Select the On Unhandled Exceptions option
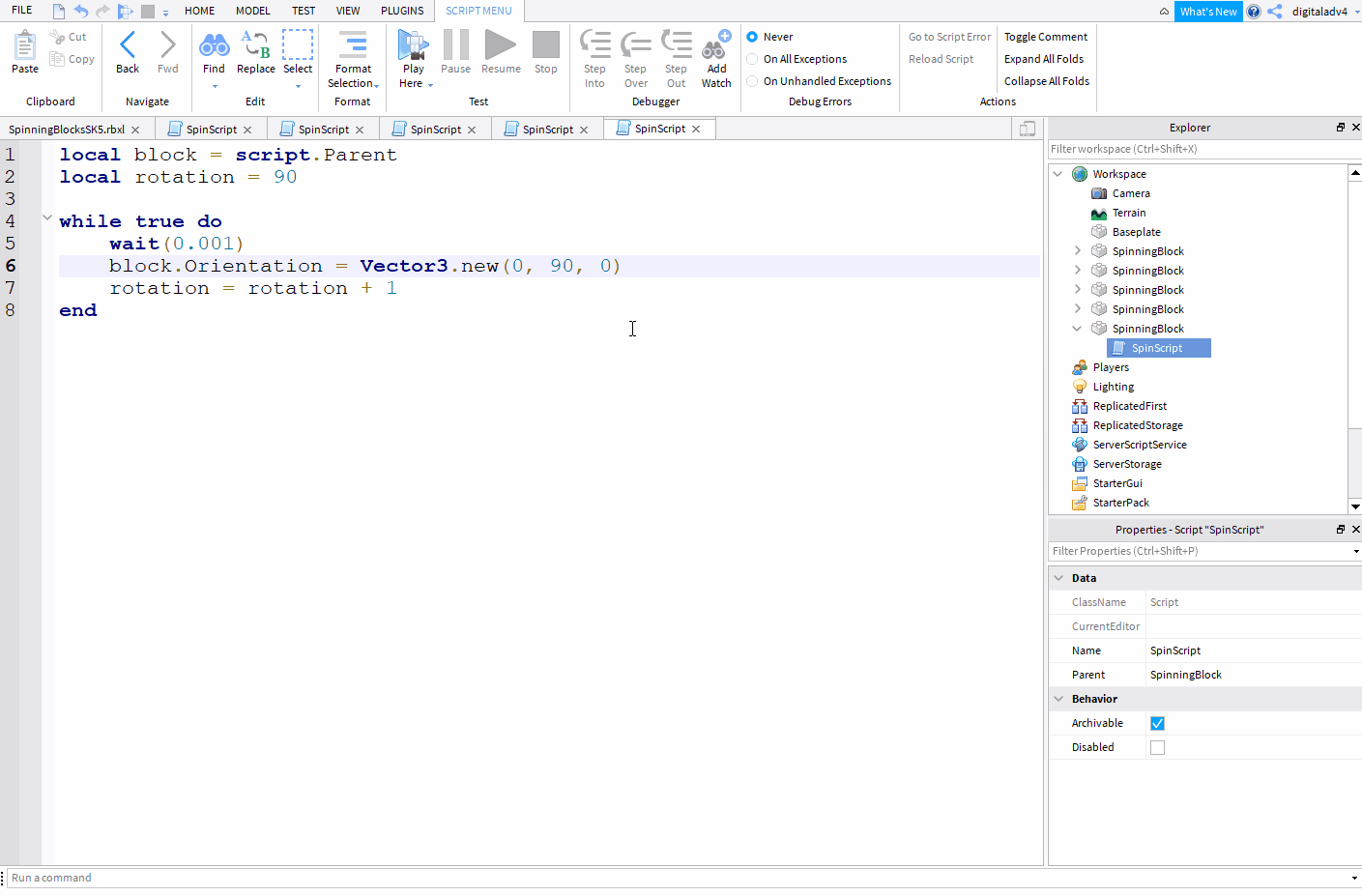Image resolution: width=1362 pixels, height=896 pixels. coord(752,81)
